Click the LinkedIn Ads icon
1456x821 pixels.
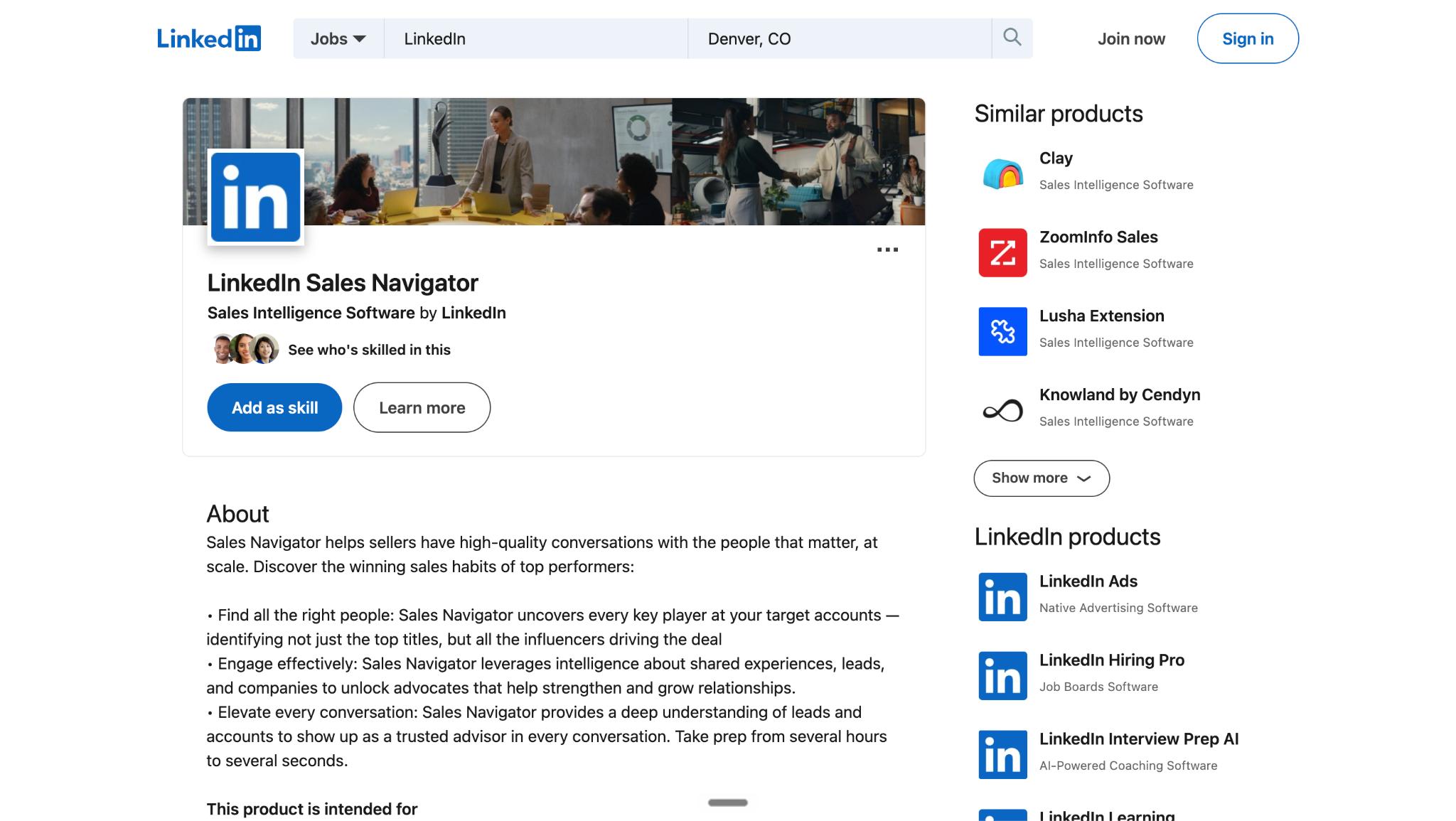1002,596
